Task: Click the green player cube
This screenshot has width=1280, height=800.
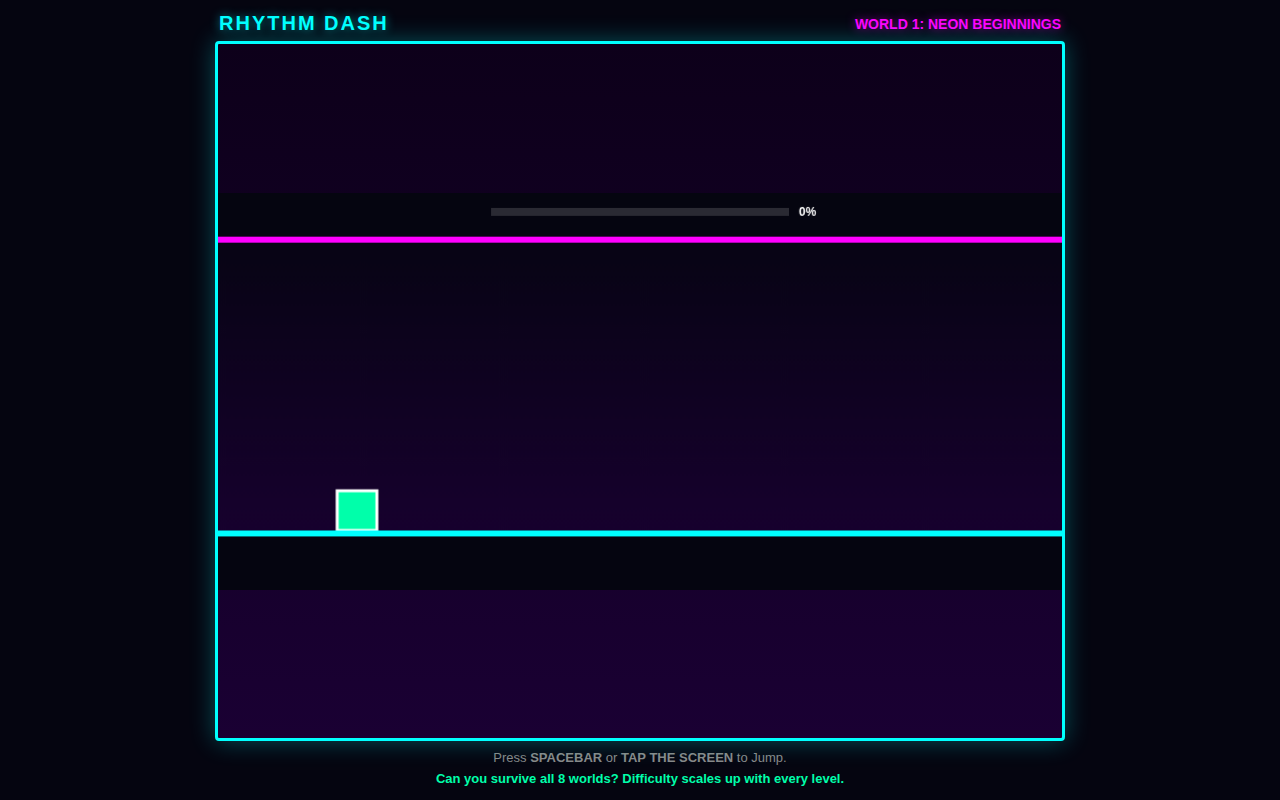Action: click(357, 510)
